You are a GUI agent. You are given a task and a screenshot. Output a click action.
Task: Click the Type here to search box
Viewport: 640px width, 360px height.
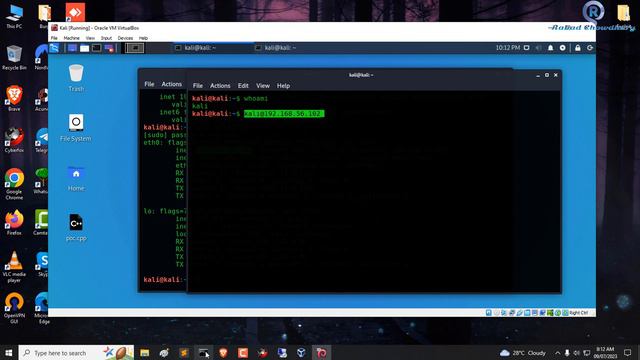click(x=76, y=353)
